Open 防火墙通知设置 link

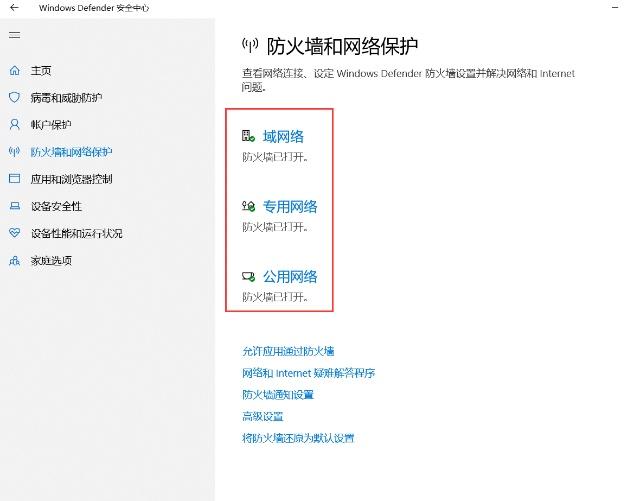[278, 394]
